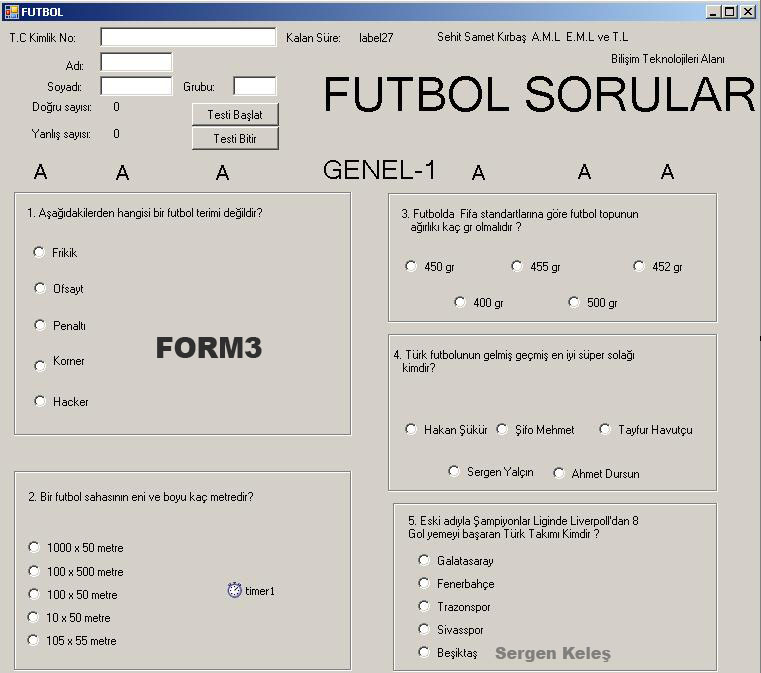The height and width of the screenshot is (673, 761).
Task: Click the Adı text box
Action: pyautogui.click(x=136, y=62)
